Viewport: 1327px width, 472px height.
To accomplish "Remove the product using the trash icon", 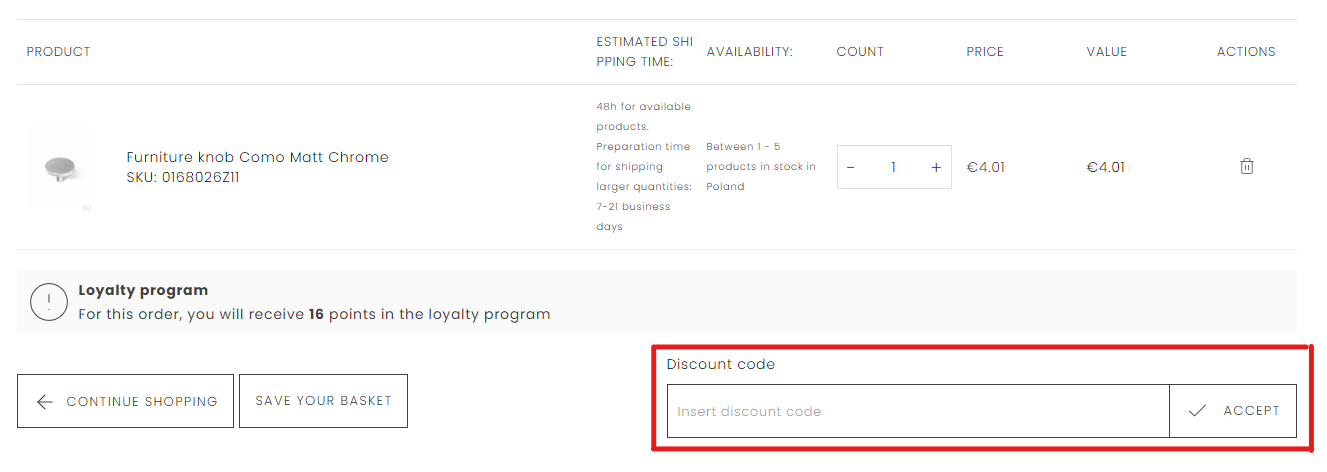I will pyautogui.click(x=1246, y=167).
